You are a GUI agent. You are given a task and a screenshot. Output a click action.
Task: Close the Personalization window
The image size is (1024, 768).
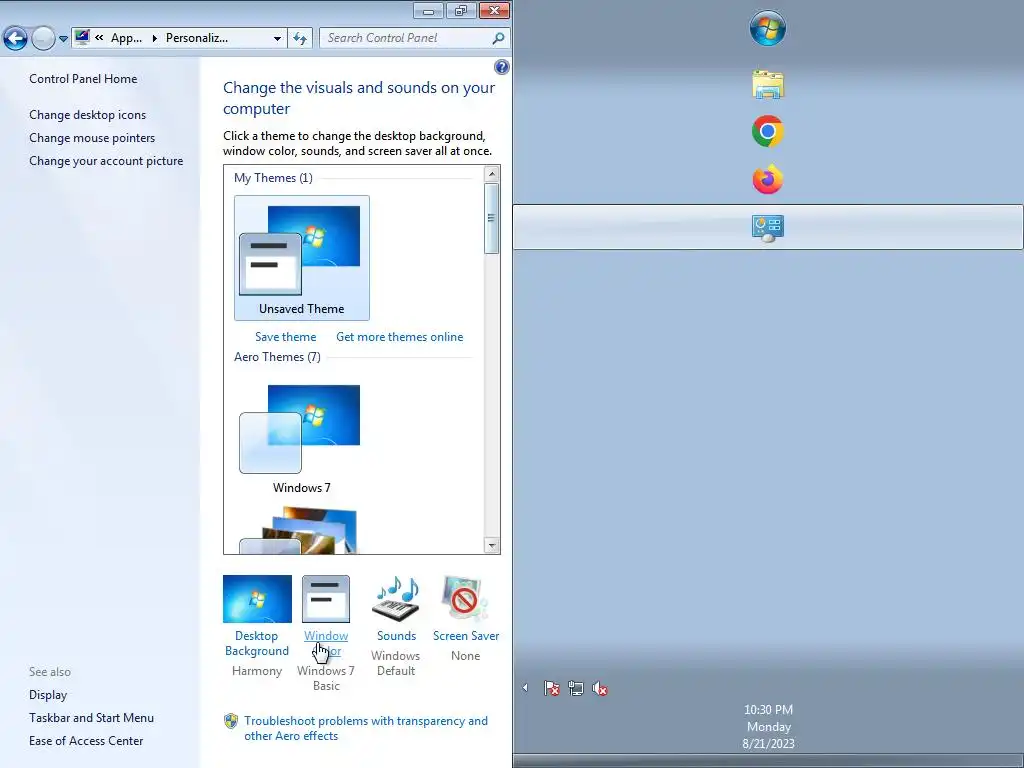click(x=494, y=11)
